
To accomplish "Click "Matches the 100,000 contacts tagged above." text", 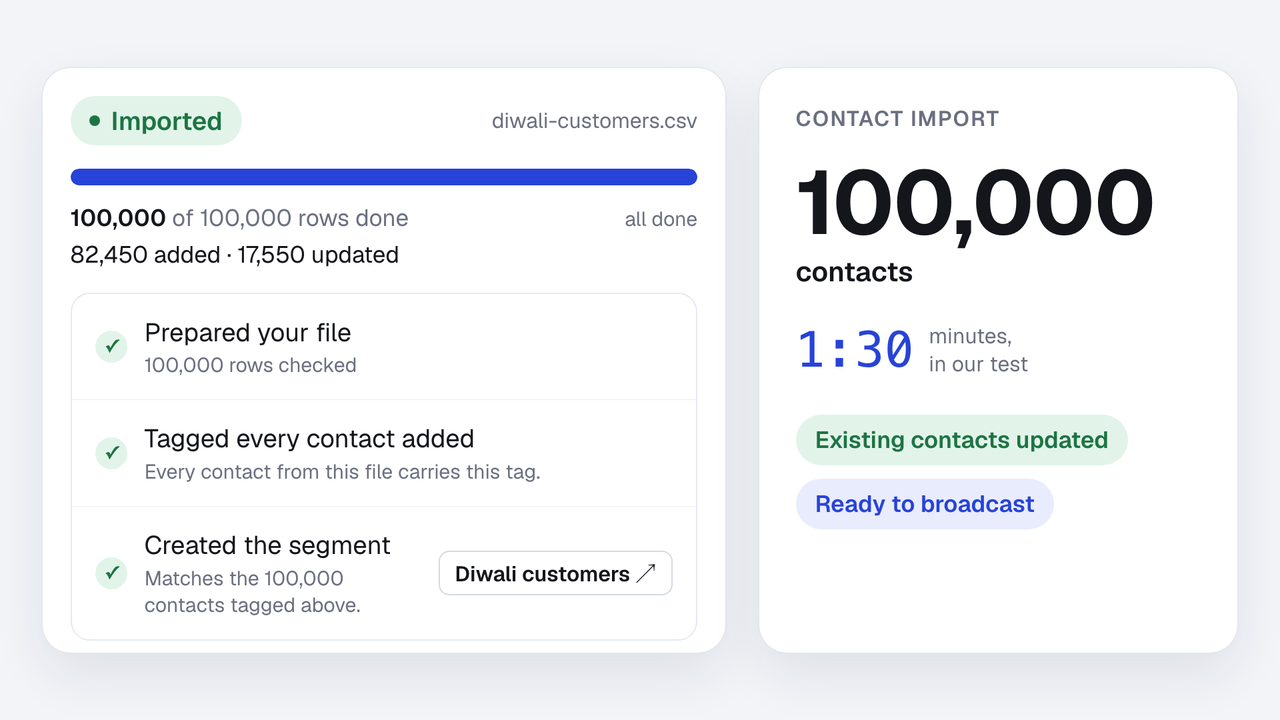I will coord(253,592).
